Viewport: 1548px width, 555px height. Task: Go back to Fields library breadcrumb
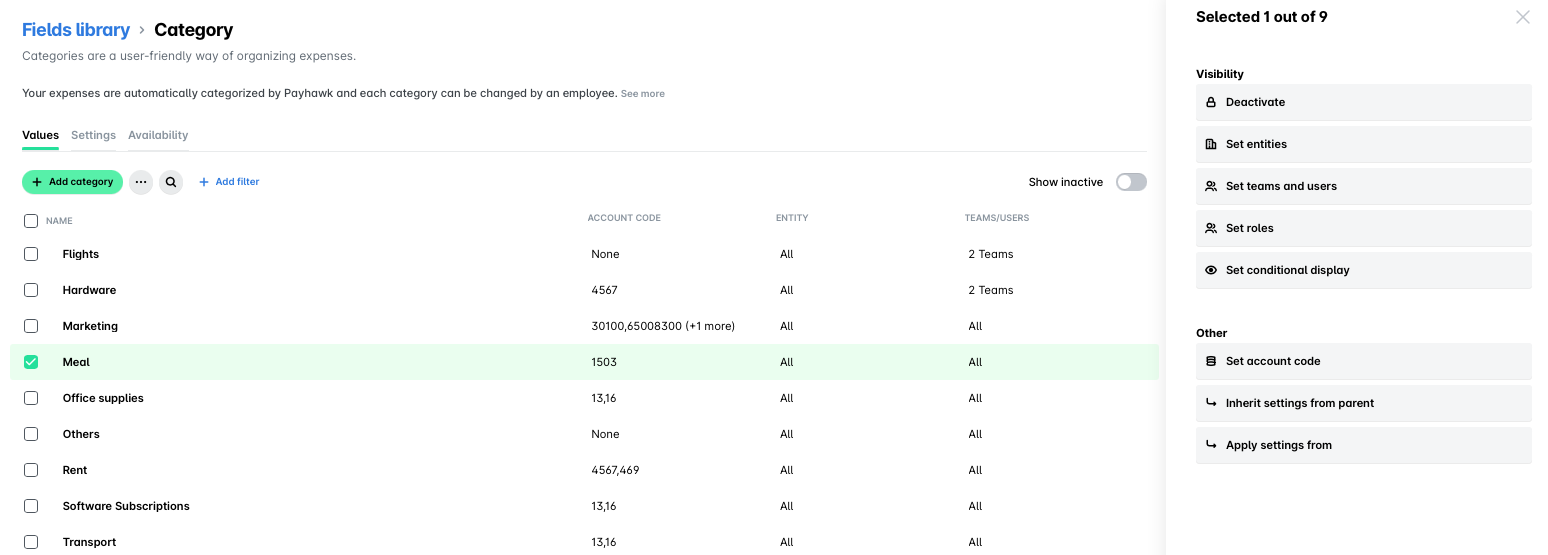[x=76, y=30]
